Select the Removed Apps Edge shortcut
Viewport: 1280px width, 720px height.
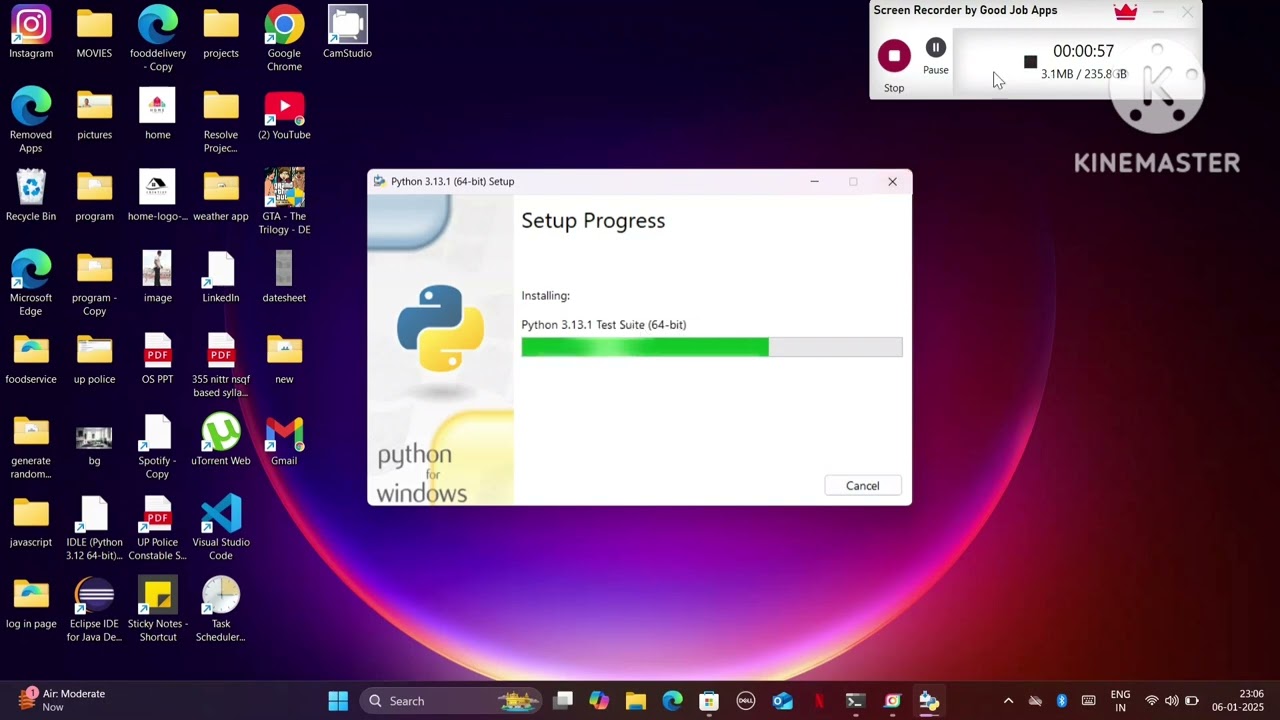point(31,120)
